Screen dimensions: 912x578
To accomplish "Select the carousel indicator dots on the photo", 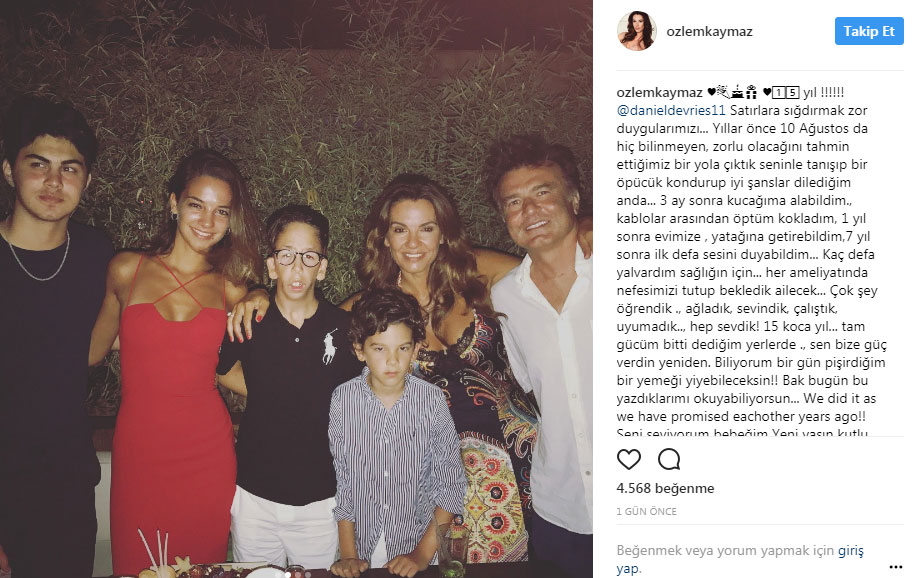I will (x=294, y=573).
